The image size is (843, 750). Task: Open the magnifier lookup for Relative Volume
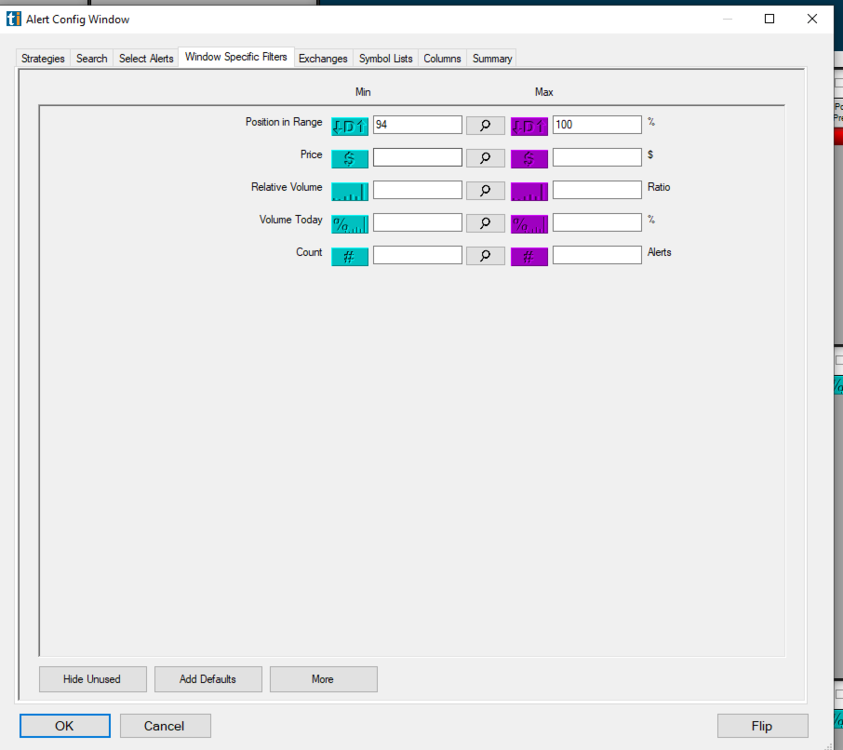[x=485, y=190]
